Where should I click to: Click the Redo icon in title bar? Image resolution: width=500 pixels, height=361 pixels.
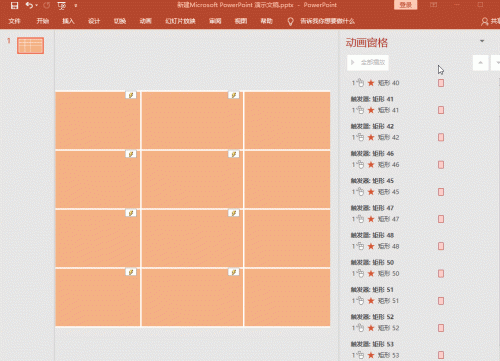[47, 5]
